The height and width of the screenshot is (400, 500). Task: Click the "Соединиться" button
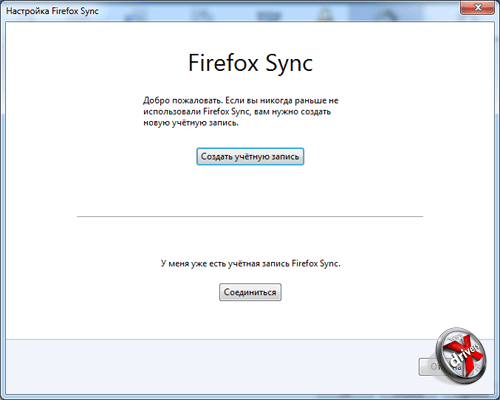[250, 292]
